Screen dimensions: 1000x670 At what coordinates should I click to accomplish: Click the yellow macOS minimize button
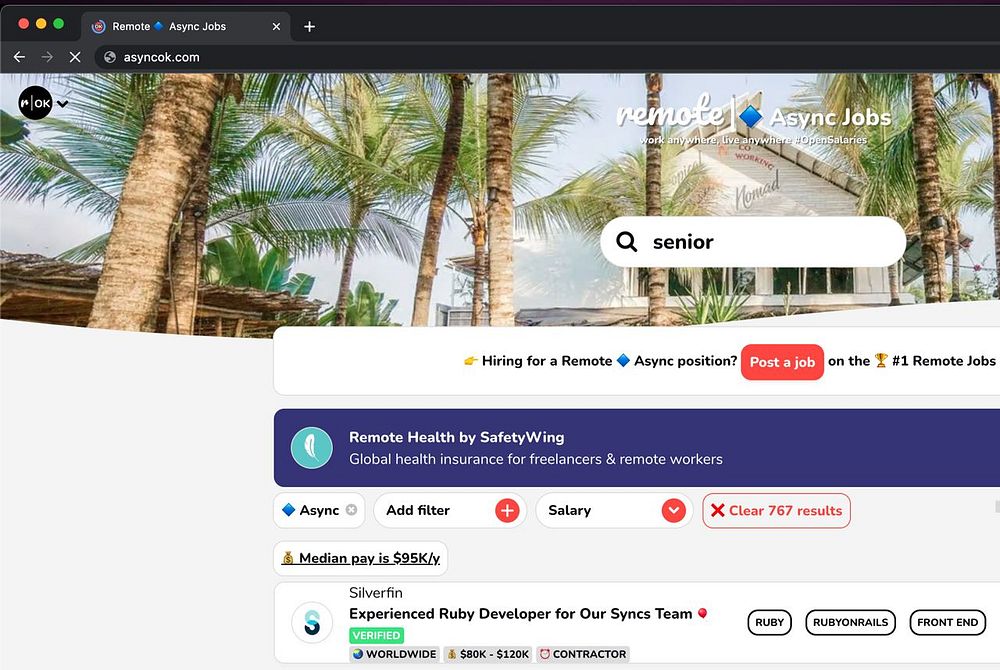point(41,24)
